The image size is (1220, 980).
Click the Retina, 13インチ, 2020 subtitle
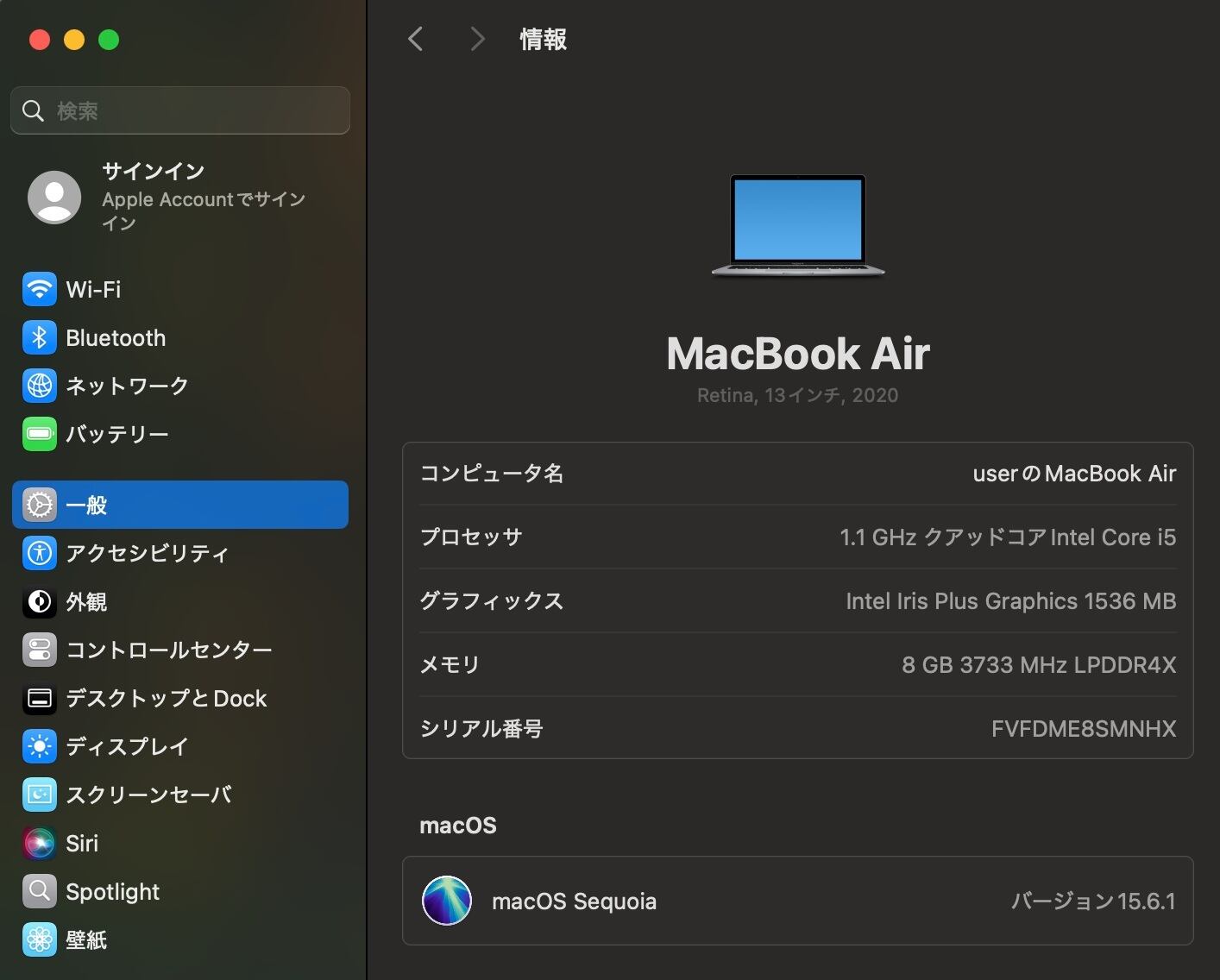point(798,395)
